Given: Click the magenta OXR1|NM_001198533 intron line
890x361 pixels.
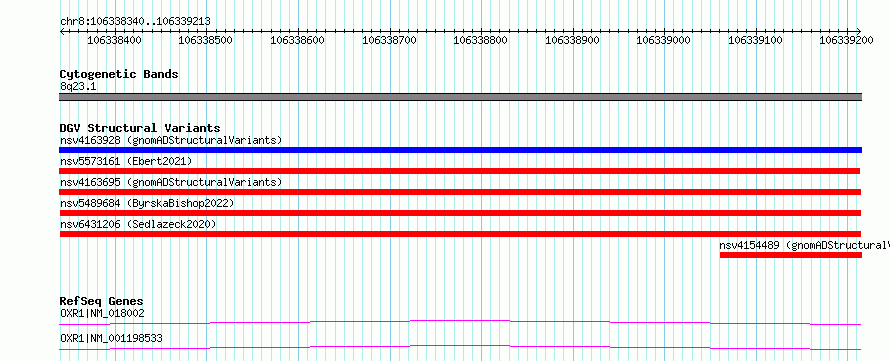Looking at the screenshot, I should pyautogui.click(x=460, y=347).
